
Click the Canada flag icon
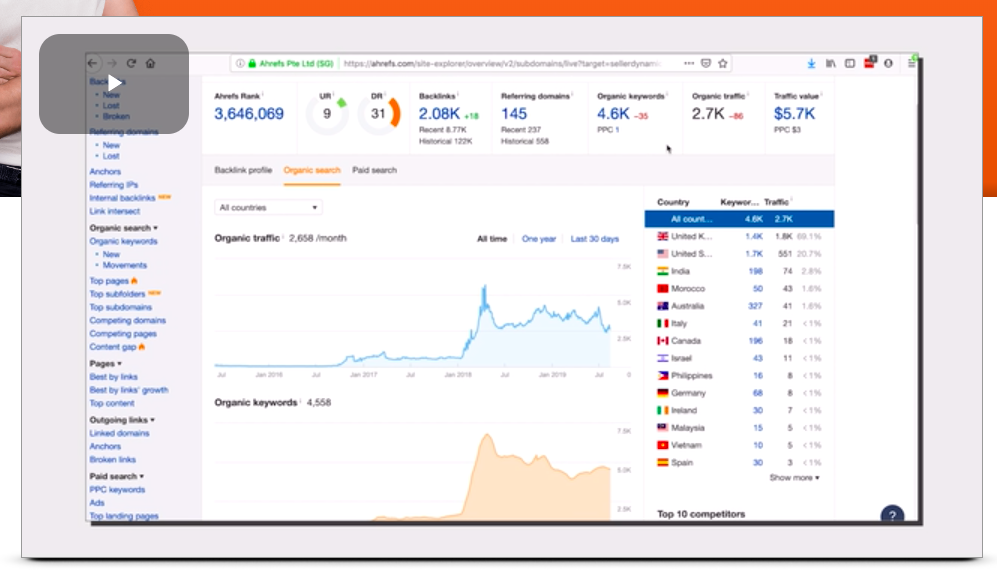point(663,341)
